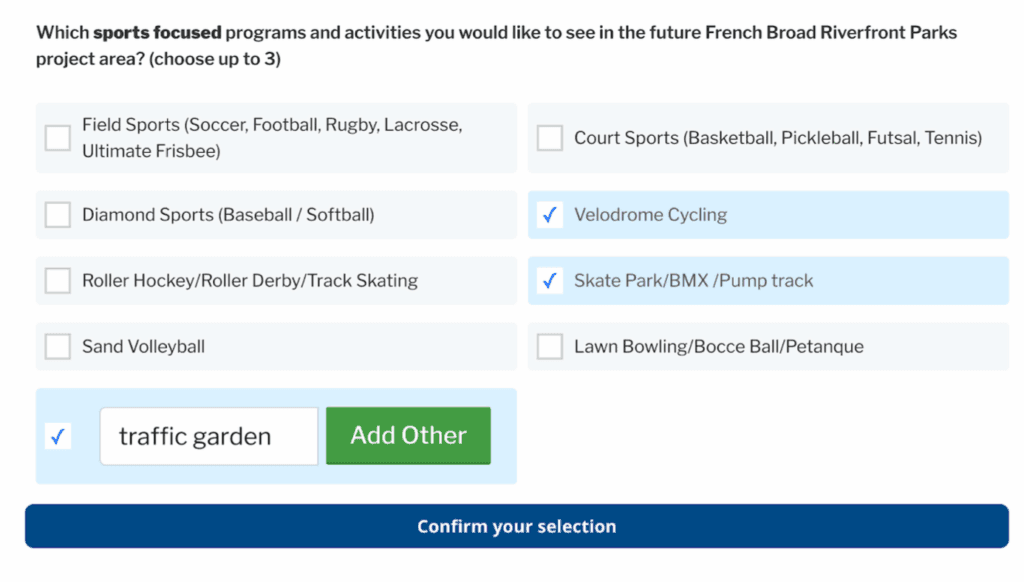Image resolution: width=1024 pixels, height=582 pixels.
Task: Click the 'Lawn Bowling/Bocce Ball/Petanque' label text
Action: [x=718, y=347]
